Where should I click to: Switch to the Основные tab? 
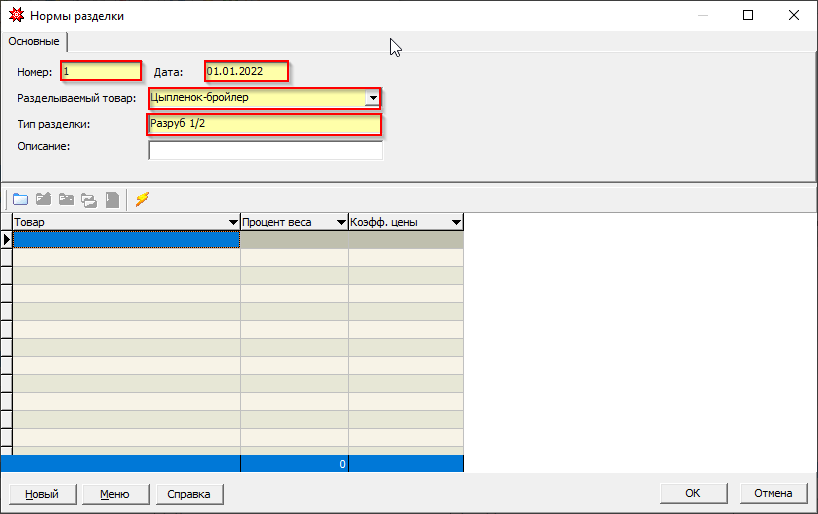click(34, 41)
